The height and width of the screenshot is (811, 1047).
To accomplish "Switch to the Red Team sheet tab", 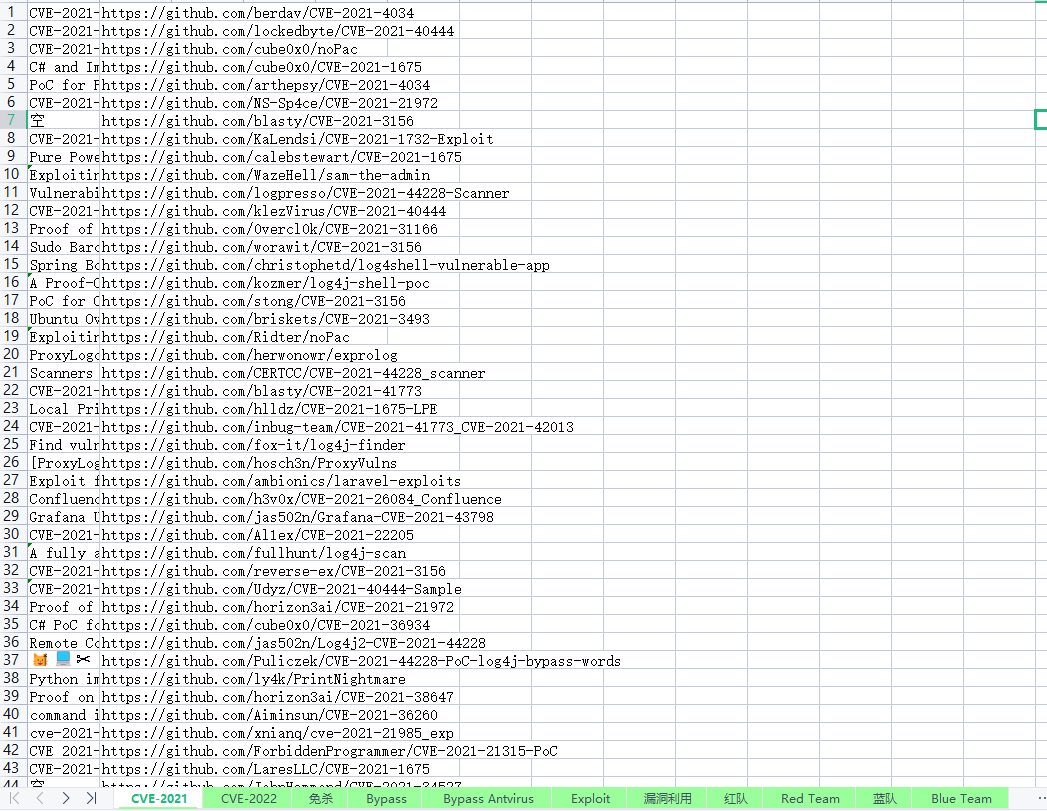I will click(810, 798).
